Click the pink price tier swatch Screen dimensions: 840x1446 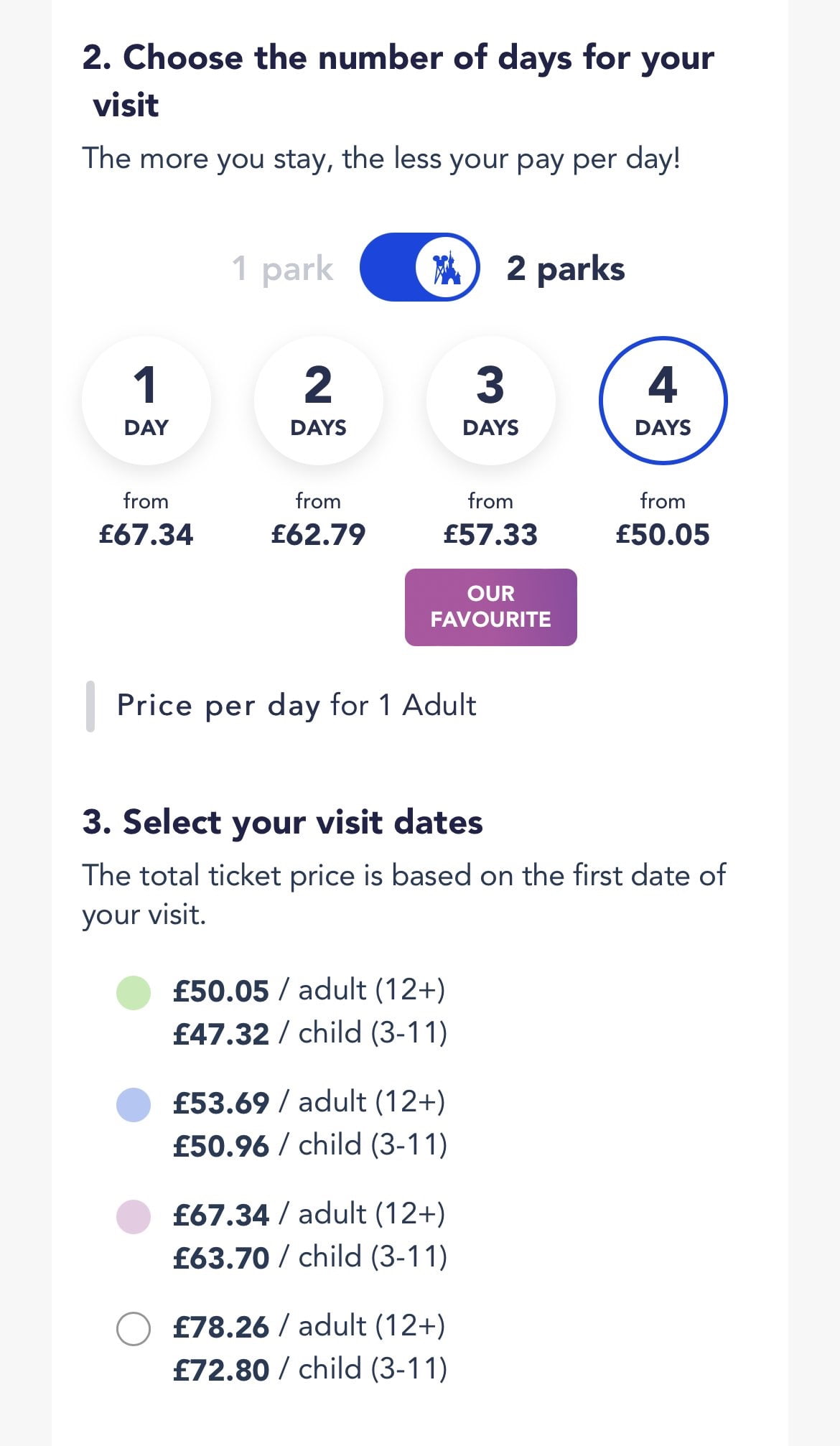point(134,1217)
